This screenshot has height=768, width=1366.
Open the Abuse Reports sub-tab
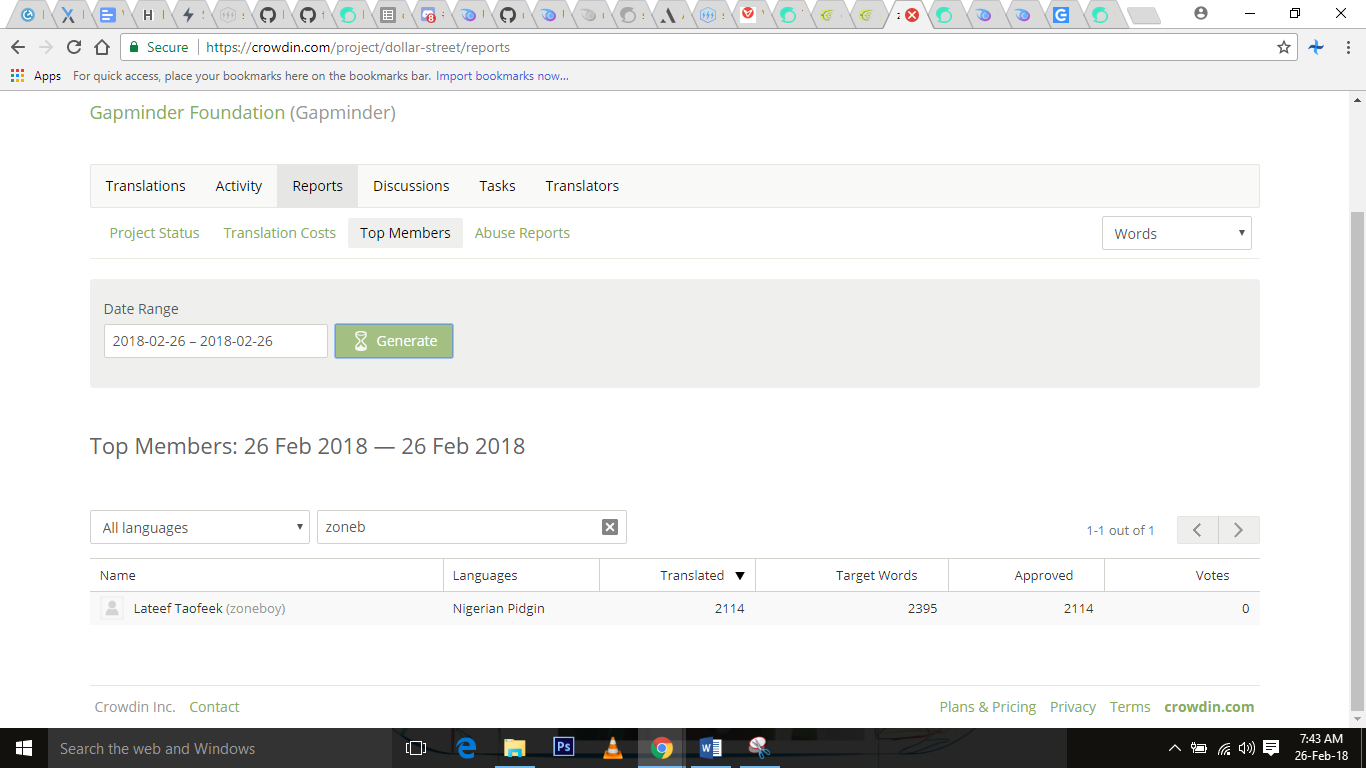coord(522,233)
